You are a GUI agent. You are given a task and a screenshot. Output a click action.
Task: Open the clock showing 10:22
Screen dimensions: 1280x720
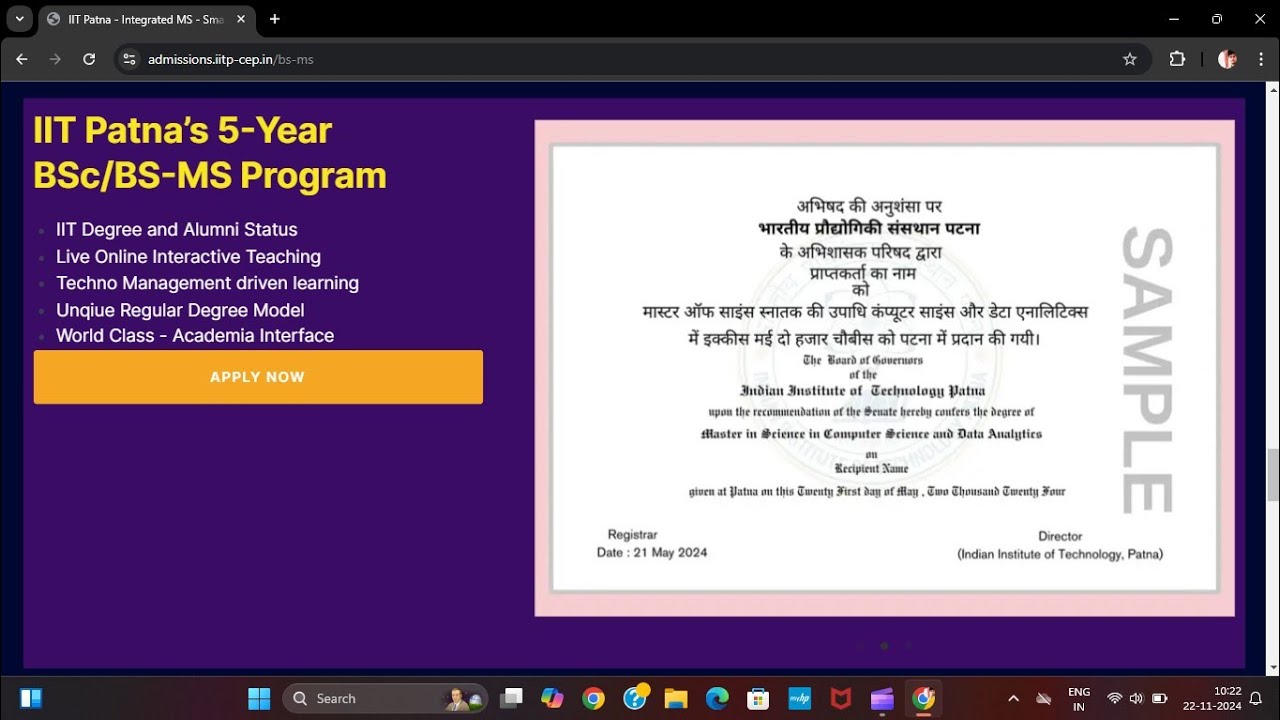coord(1212,698)
